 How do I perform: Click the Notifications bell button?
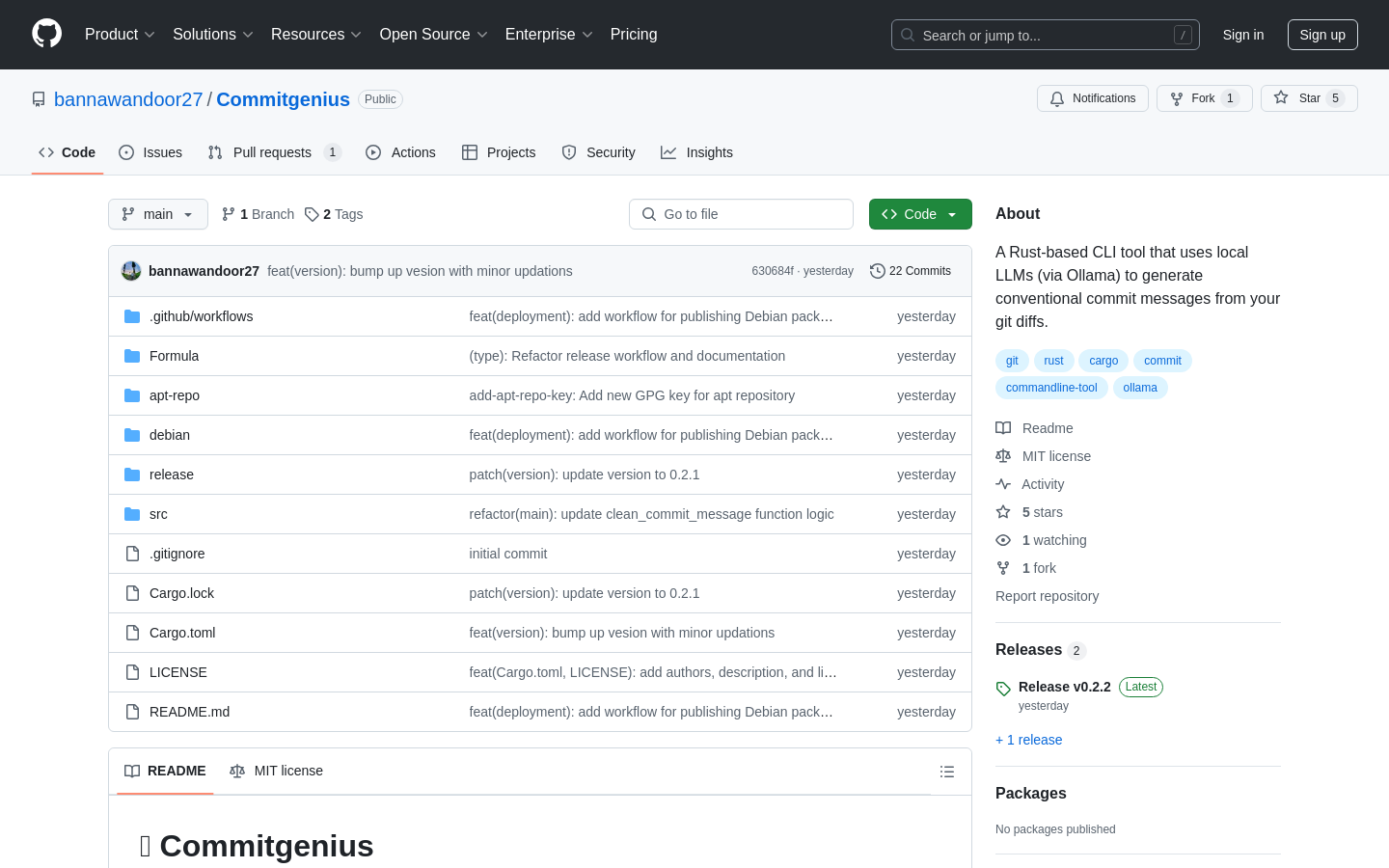(x=1093, y=98)
